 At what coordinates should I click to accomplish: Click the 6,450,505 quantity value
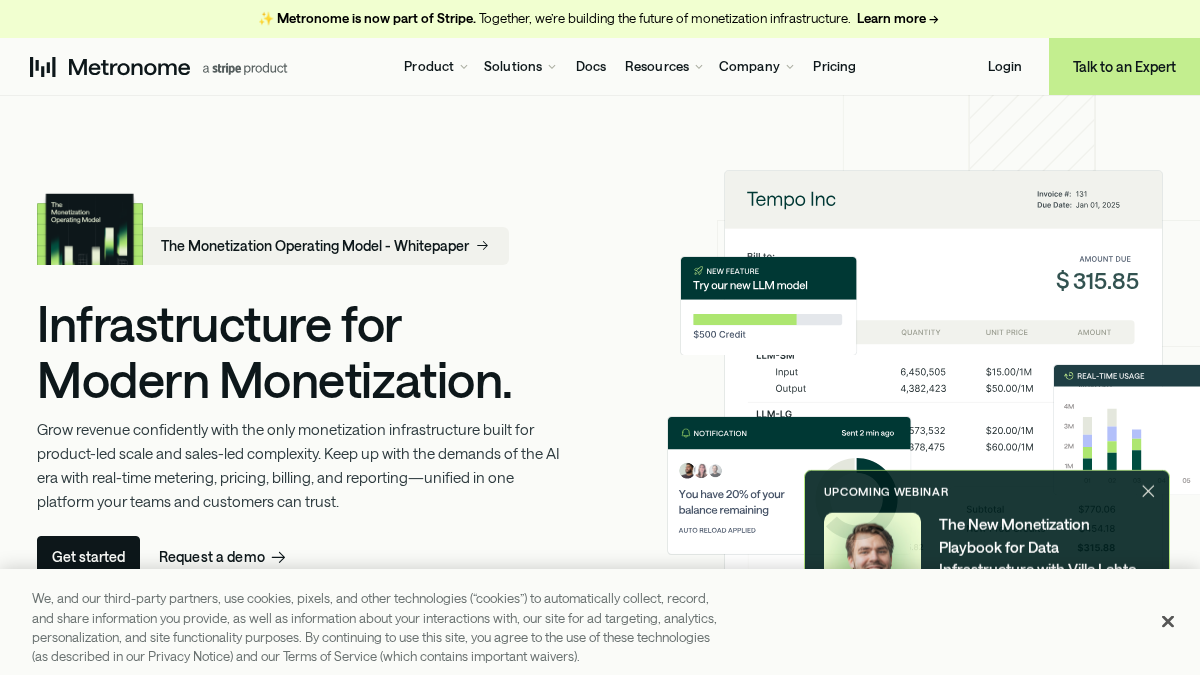click(923, 372)
